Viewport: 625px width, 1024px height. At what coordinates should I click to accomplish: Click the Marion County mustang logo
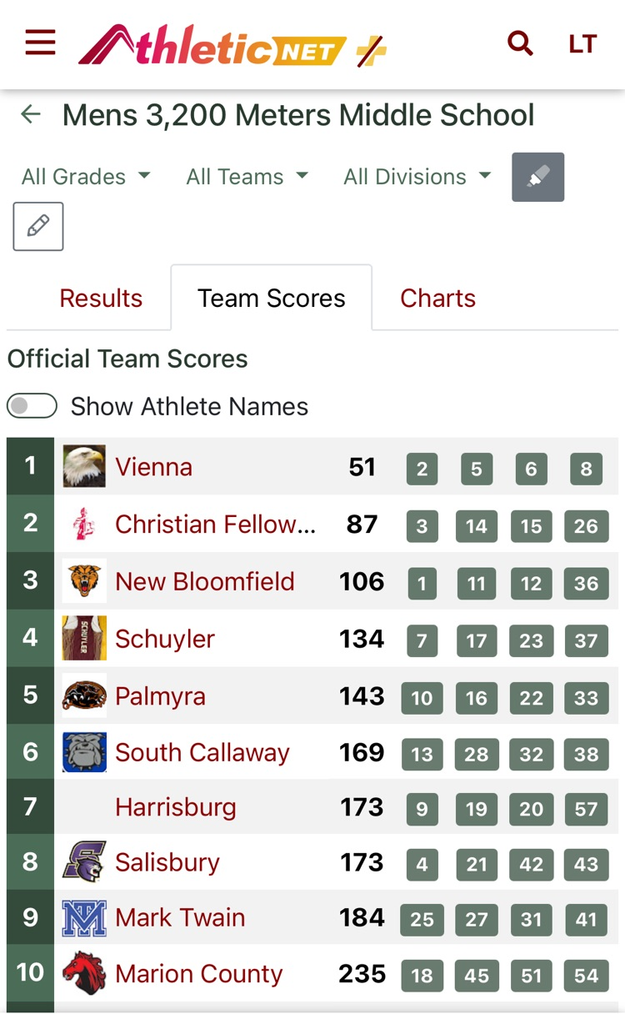pos(84,973)
